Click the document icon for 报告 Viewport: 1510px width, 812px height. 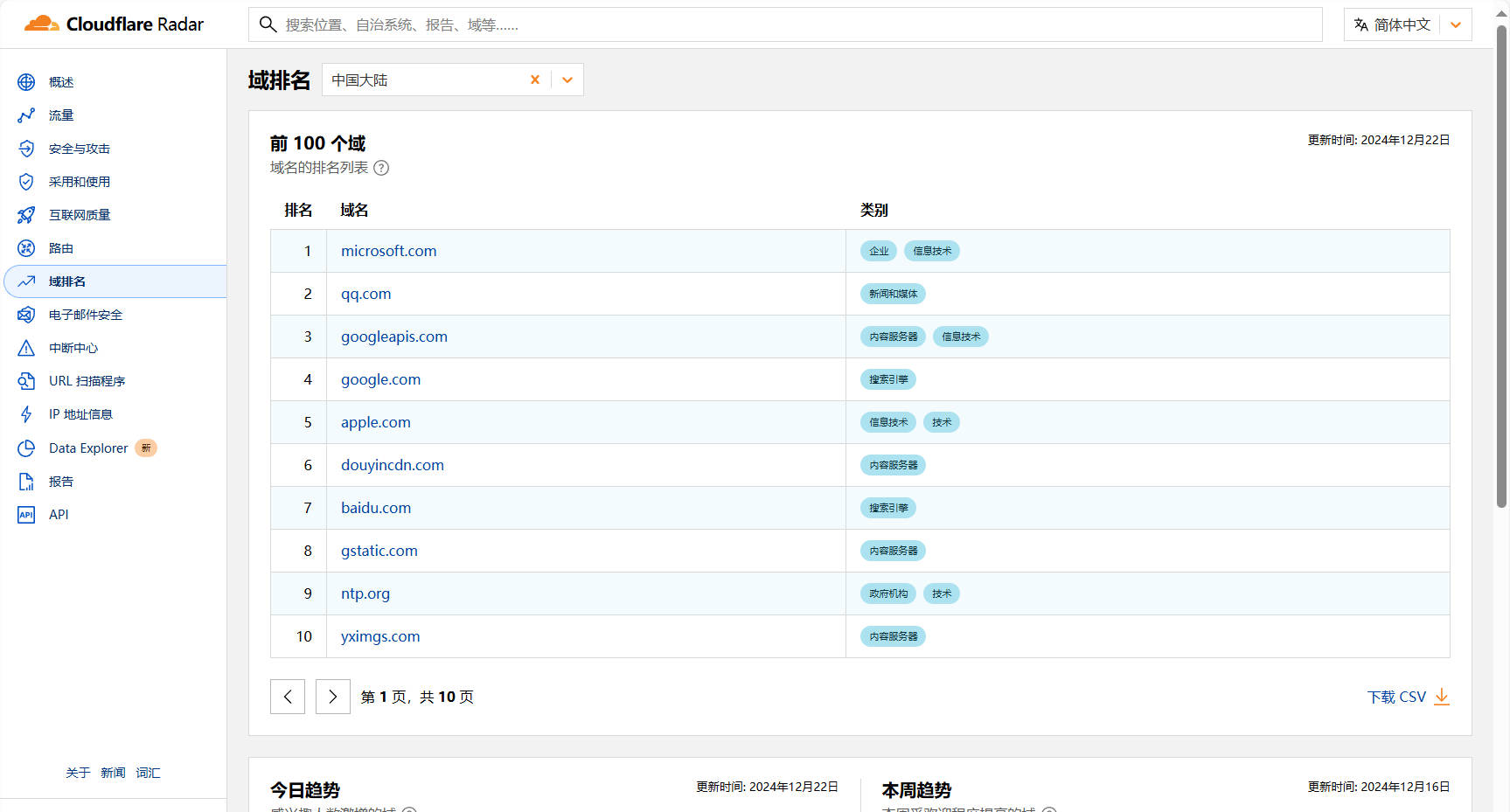pos(26,482)
